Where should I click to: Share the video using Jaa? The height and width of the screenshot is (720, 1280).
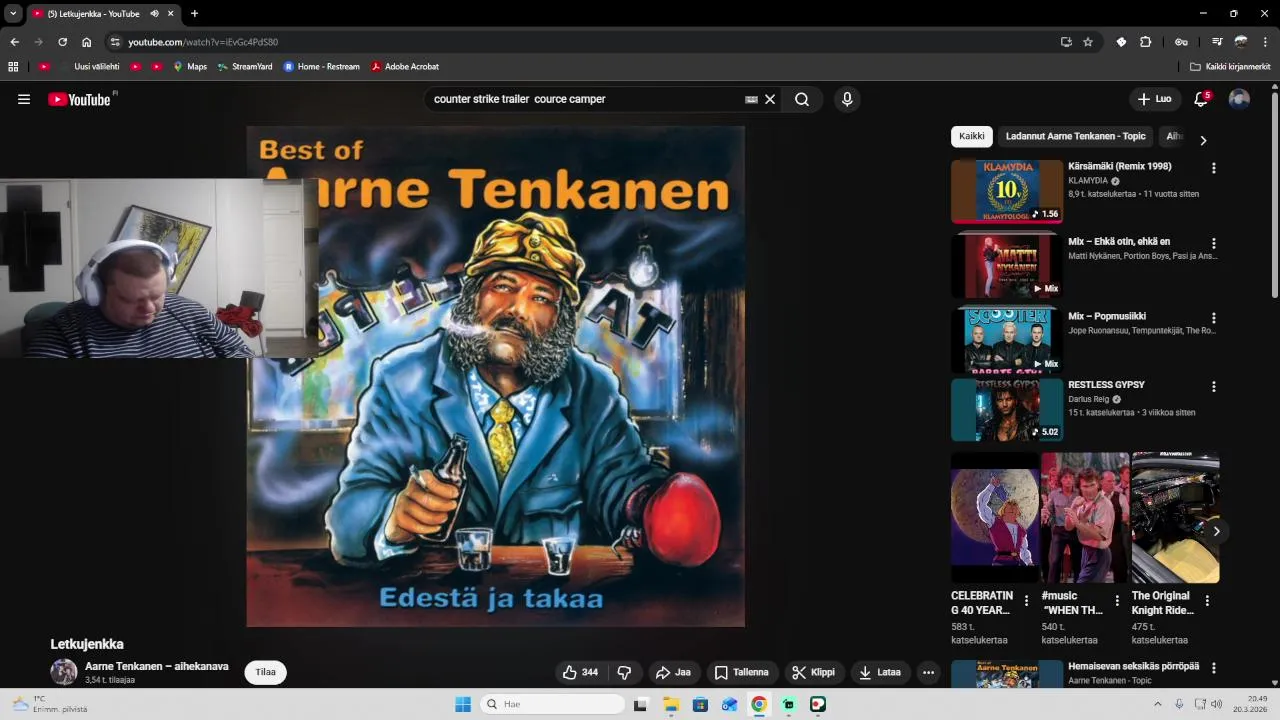pyautogui.click(x=673, y=672)
